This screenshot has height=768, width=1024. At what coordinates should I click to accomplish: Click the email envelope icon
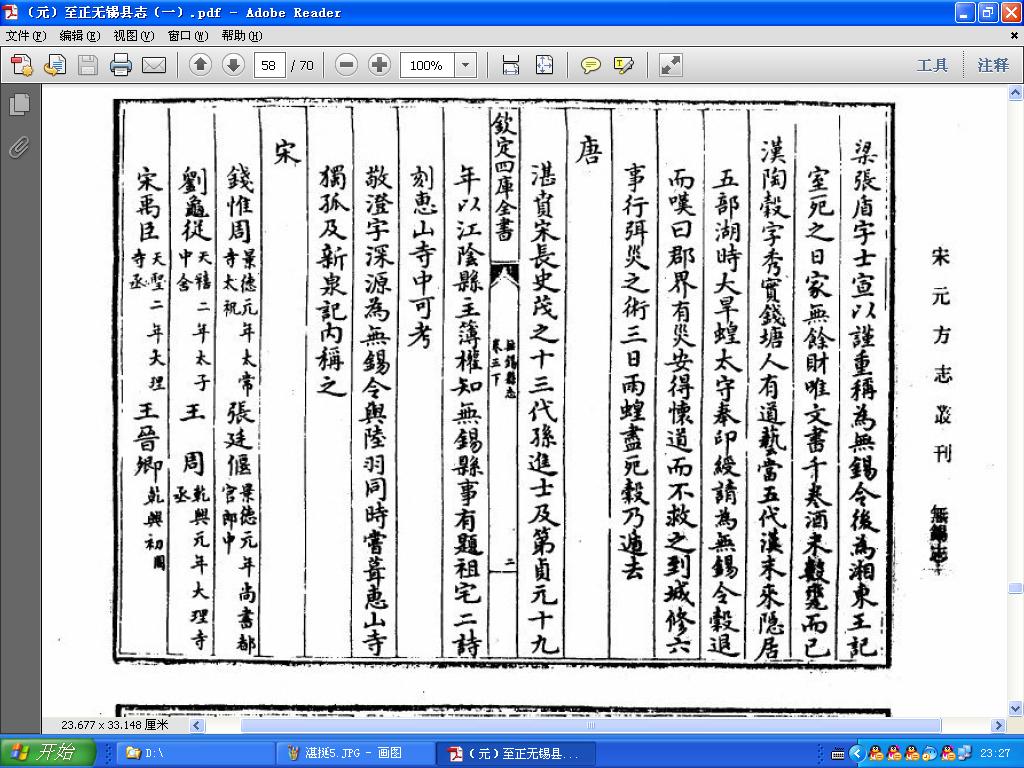pos(154,65)
